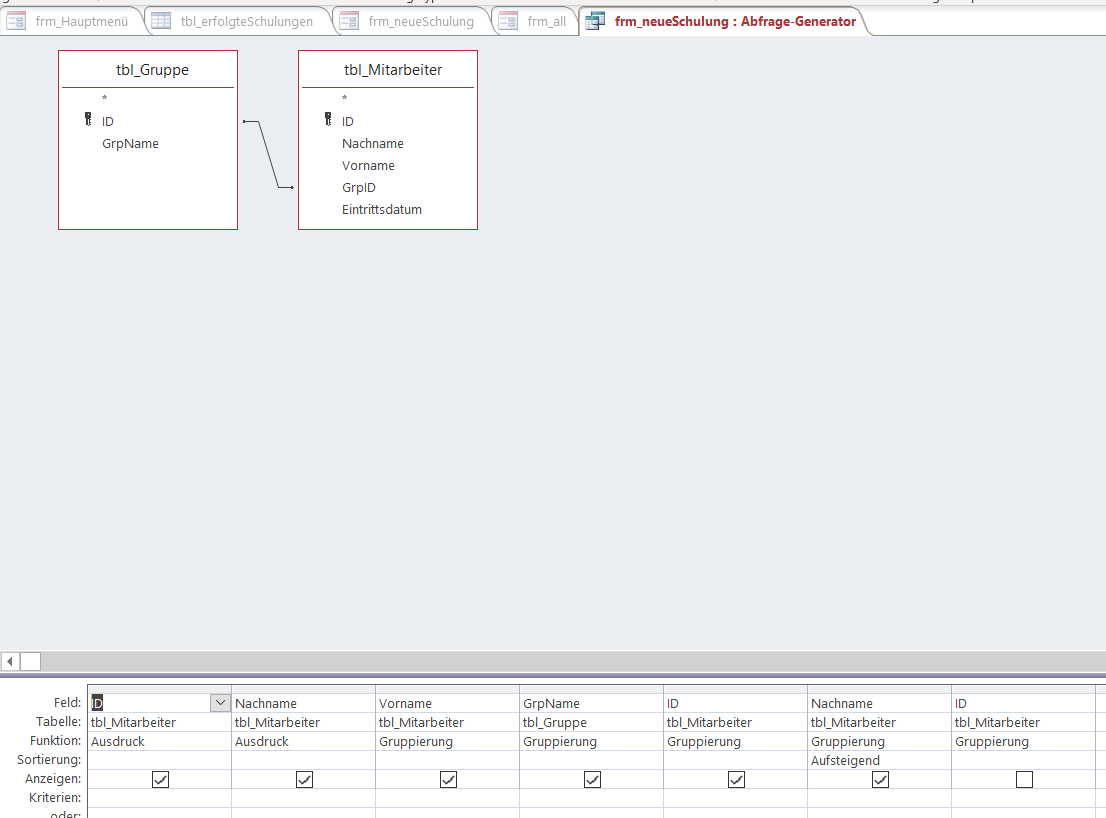Click the table icon on tbl_erfolgteSchulungen tab
Image resolution: width=1106 pixels, height=818 pixels.
[161, 21]
